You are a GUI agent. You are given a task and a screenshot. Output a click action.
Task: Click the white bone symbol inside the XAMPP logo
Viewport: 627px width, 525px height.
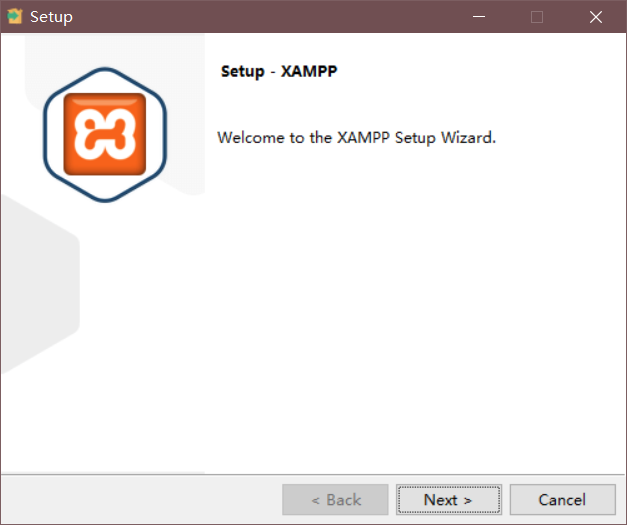click(x=105, y=133)
